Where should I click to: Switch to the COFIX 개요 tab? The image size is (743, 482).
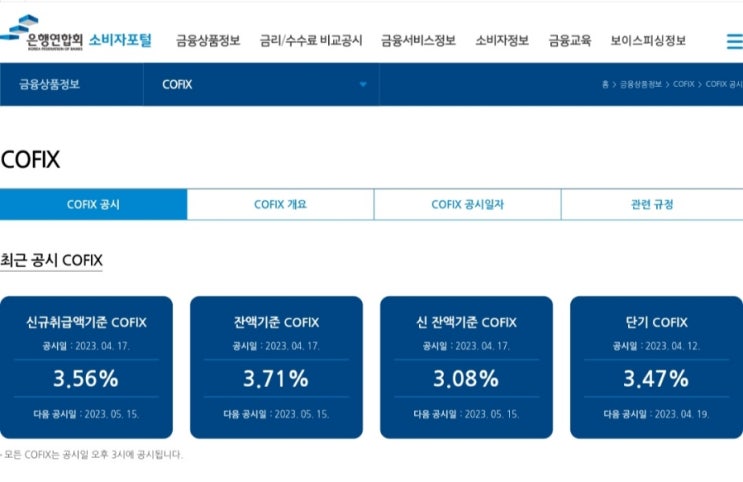(x=281, y=204)
